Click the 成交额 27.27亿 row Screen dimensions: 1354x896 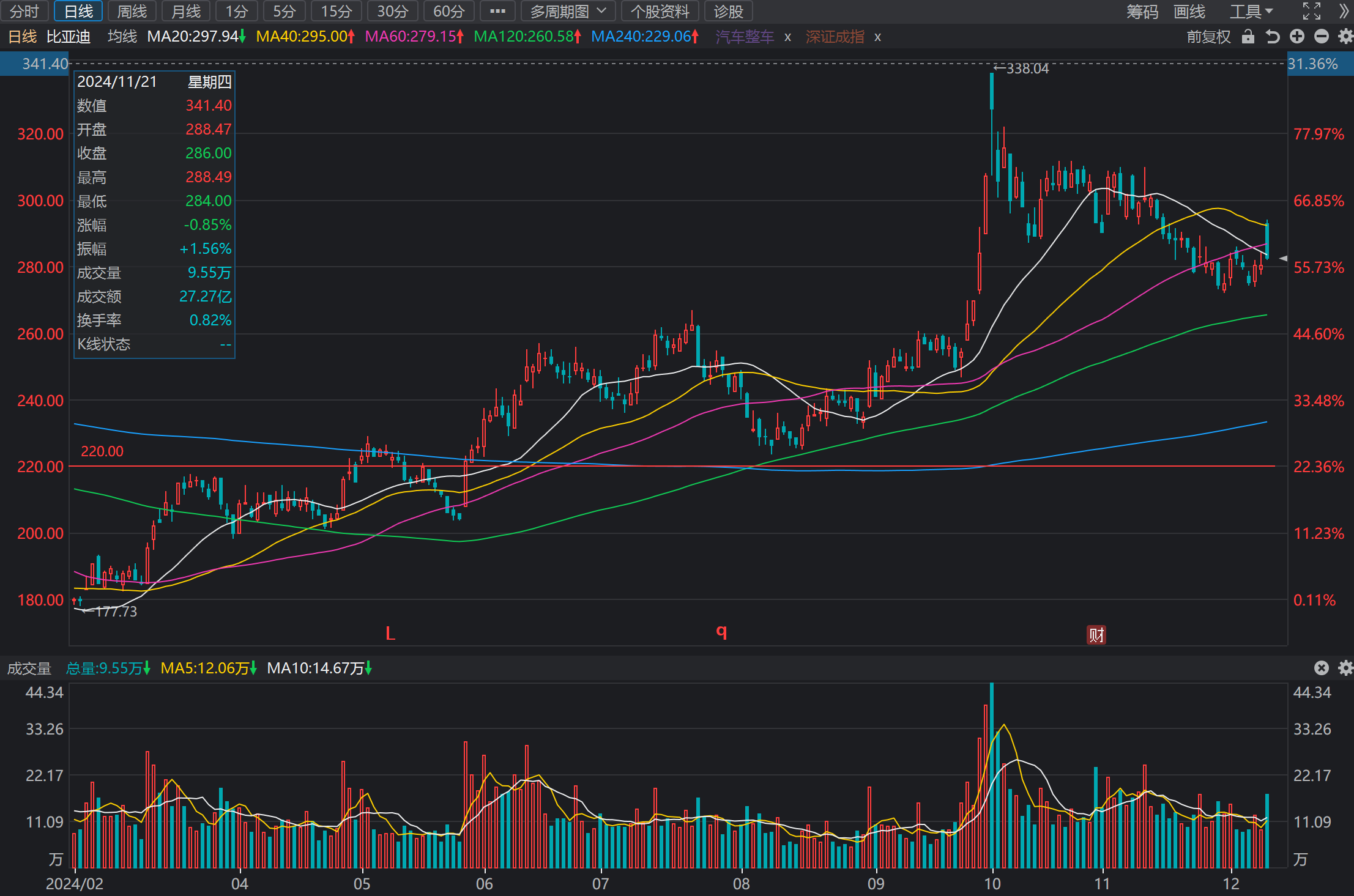154,297
